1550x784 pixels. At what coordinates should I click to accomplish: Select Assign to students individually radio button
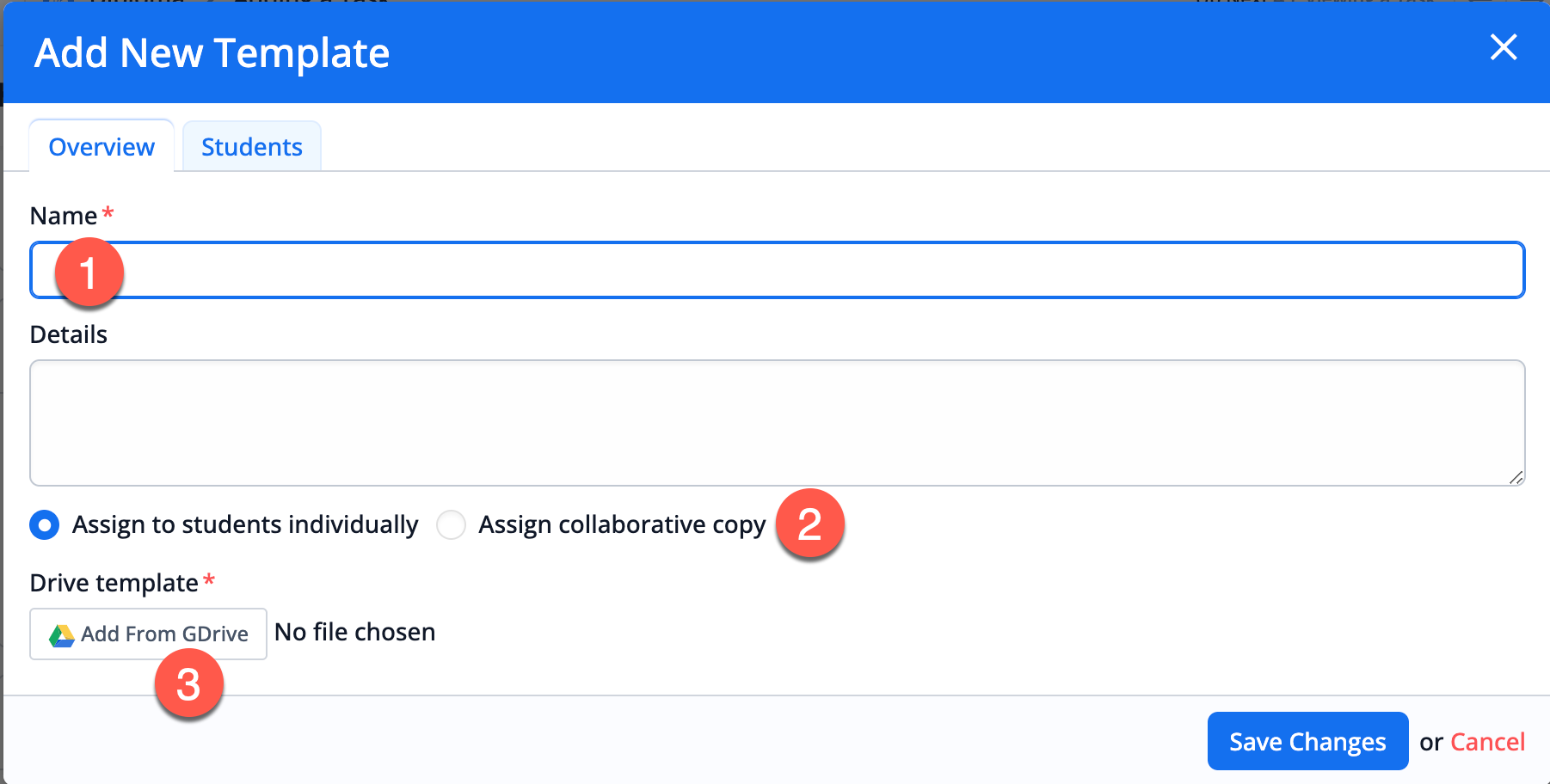click(x=45, y=524)
